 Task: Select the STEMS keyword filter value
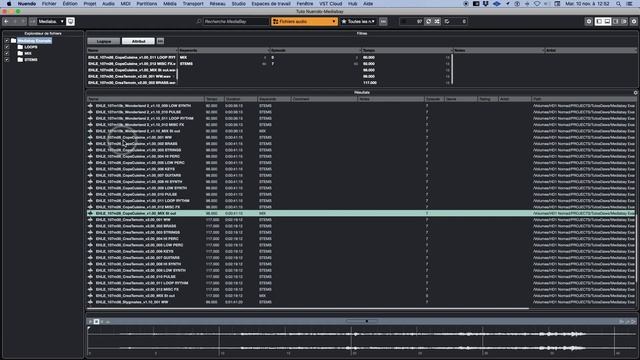click(186, 64)
